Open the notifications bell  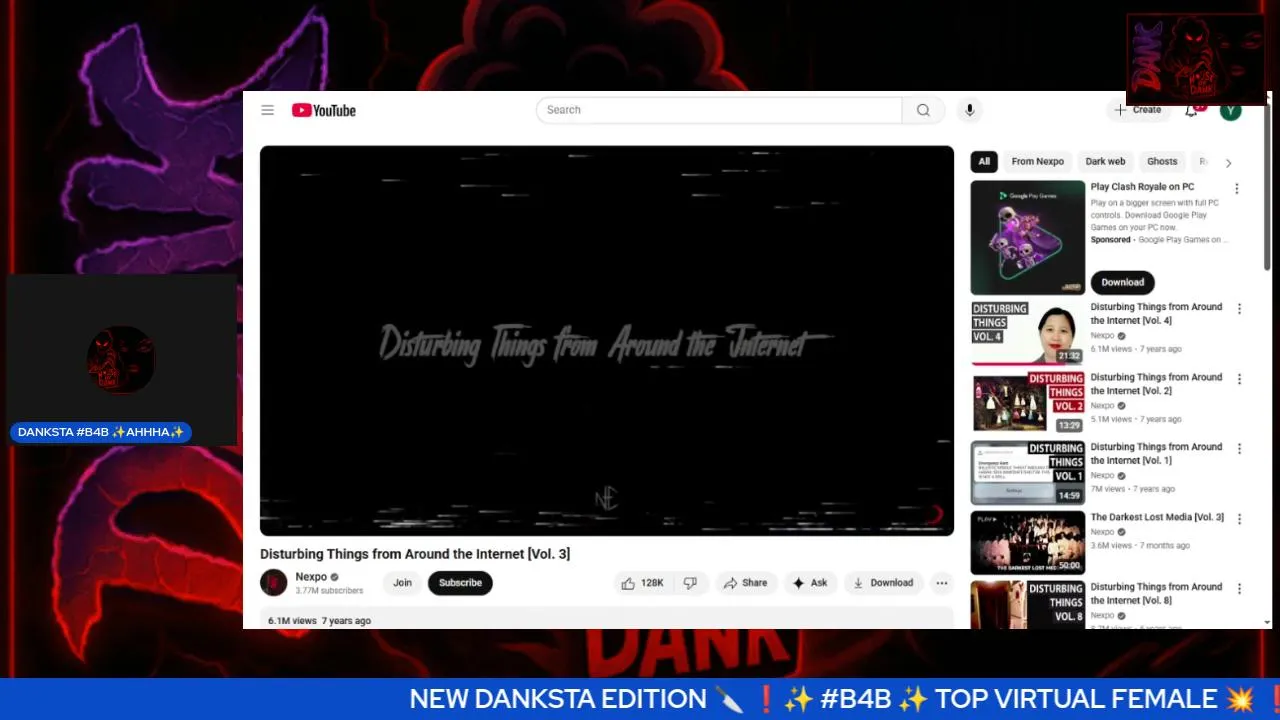pyautogui.click(x=1192, y=110)
